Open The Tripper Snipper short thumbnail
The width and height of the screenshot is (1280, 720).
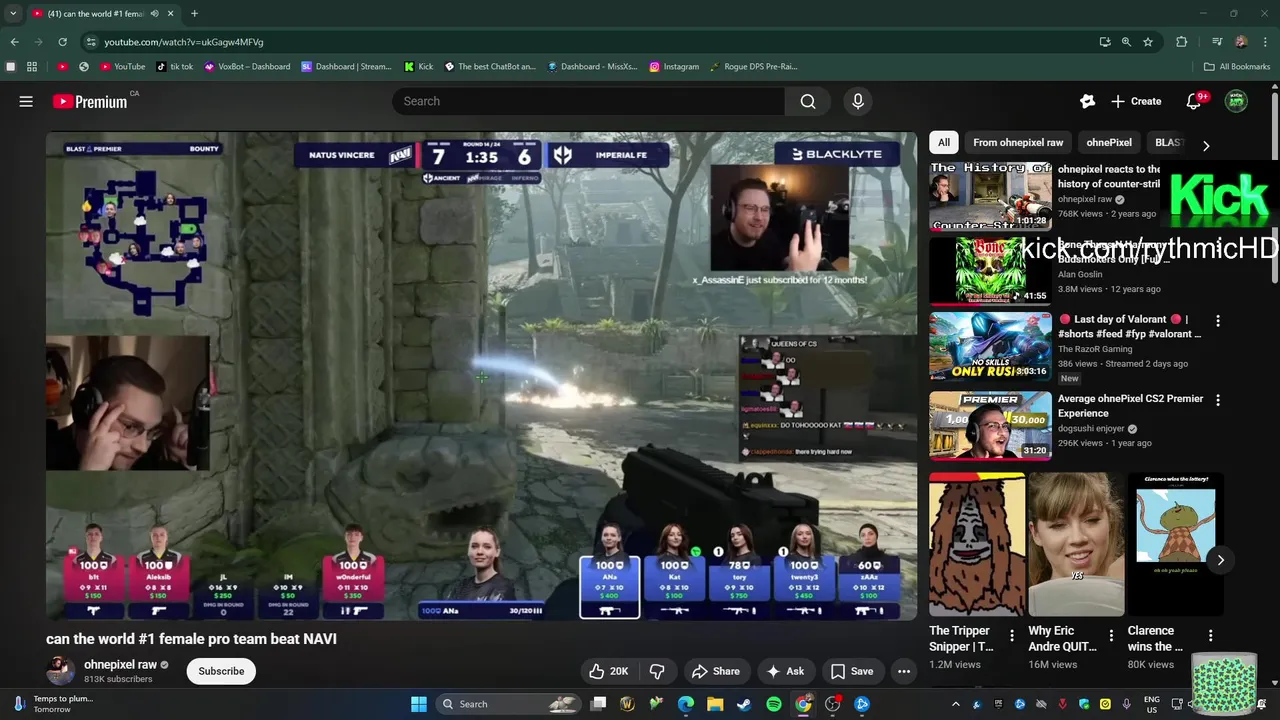(977, 544)
